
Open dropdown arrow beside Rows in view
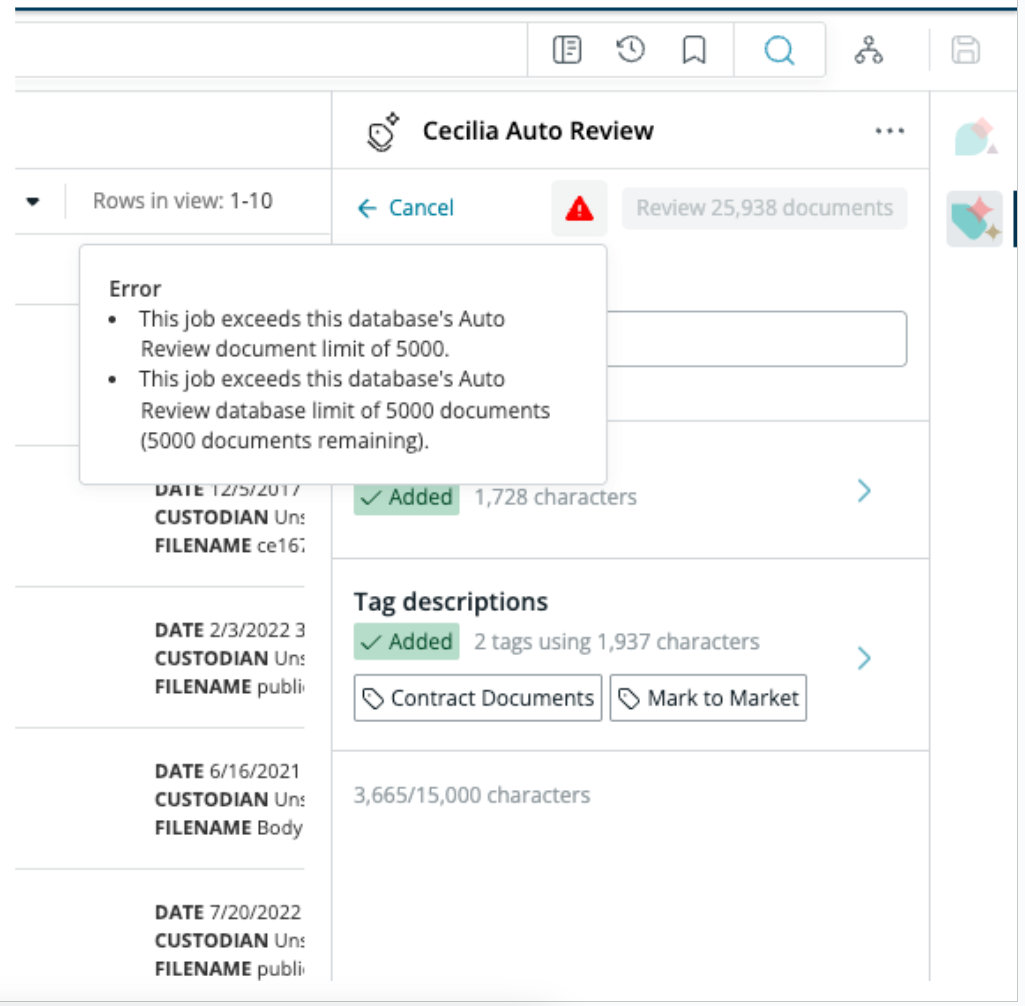tap(33, 201)
